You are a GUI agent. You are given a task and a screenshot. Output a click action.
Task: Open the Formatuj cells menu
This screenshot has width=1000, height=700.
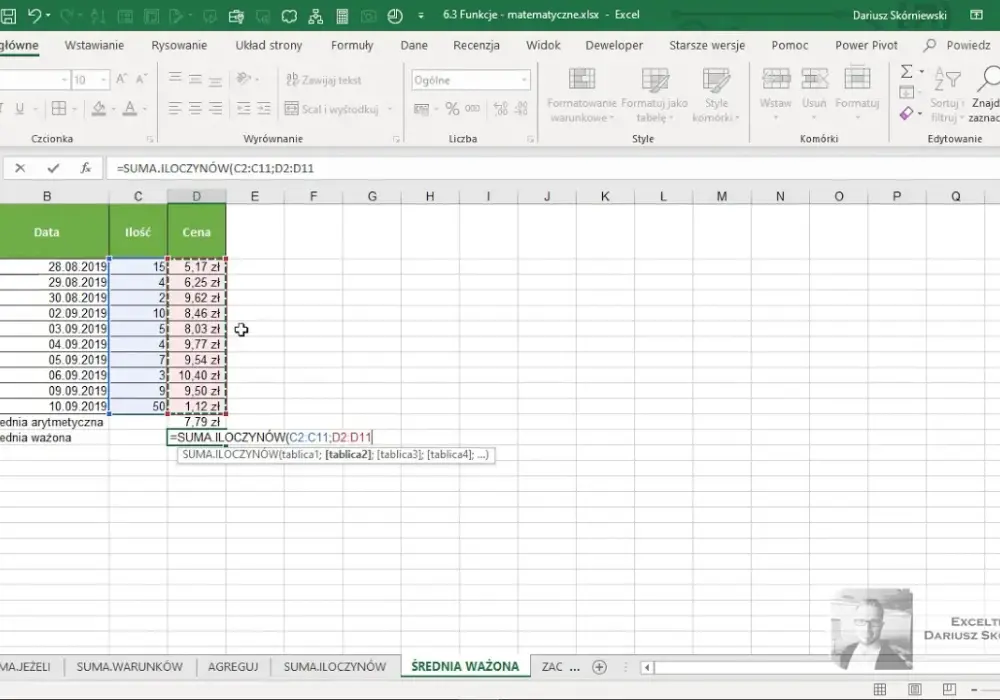pos(857,94)
